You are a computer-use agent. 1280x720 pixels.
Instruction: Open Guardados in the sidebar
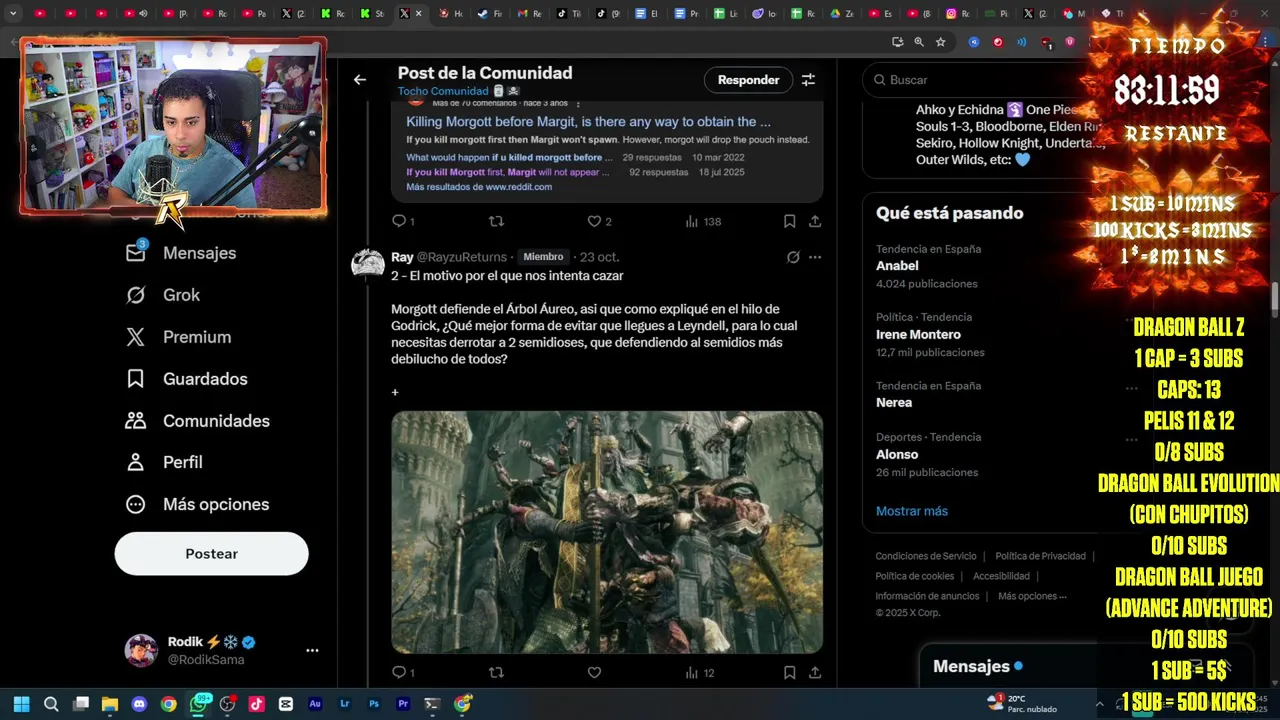(x=186, y=379)
